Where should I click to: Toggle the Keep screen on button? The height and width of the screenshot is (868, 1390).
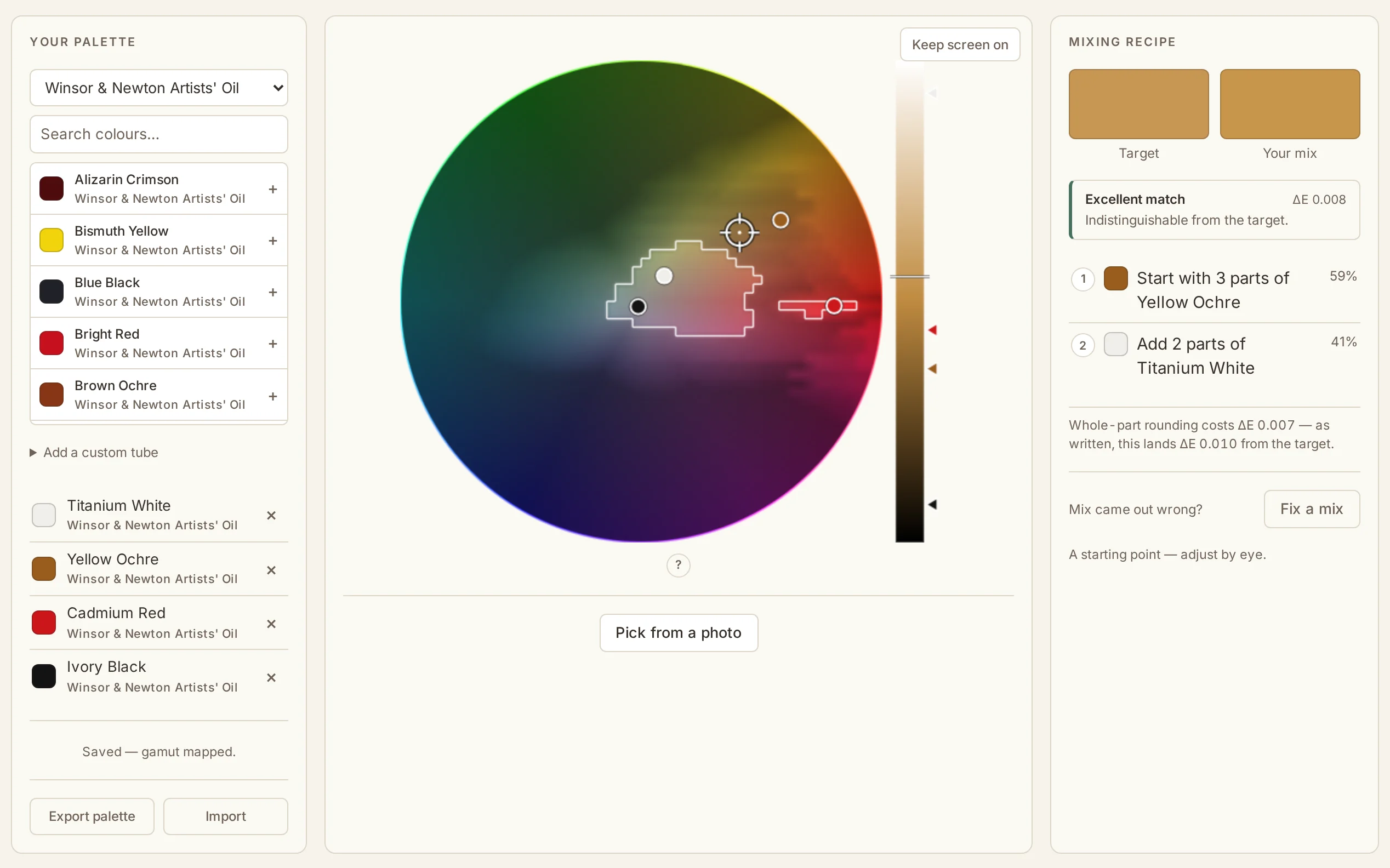tap(959, 45)
